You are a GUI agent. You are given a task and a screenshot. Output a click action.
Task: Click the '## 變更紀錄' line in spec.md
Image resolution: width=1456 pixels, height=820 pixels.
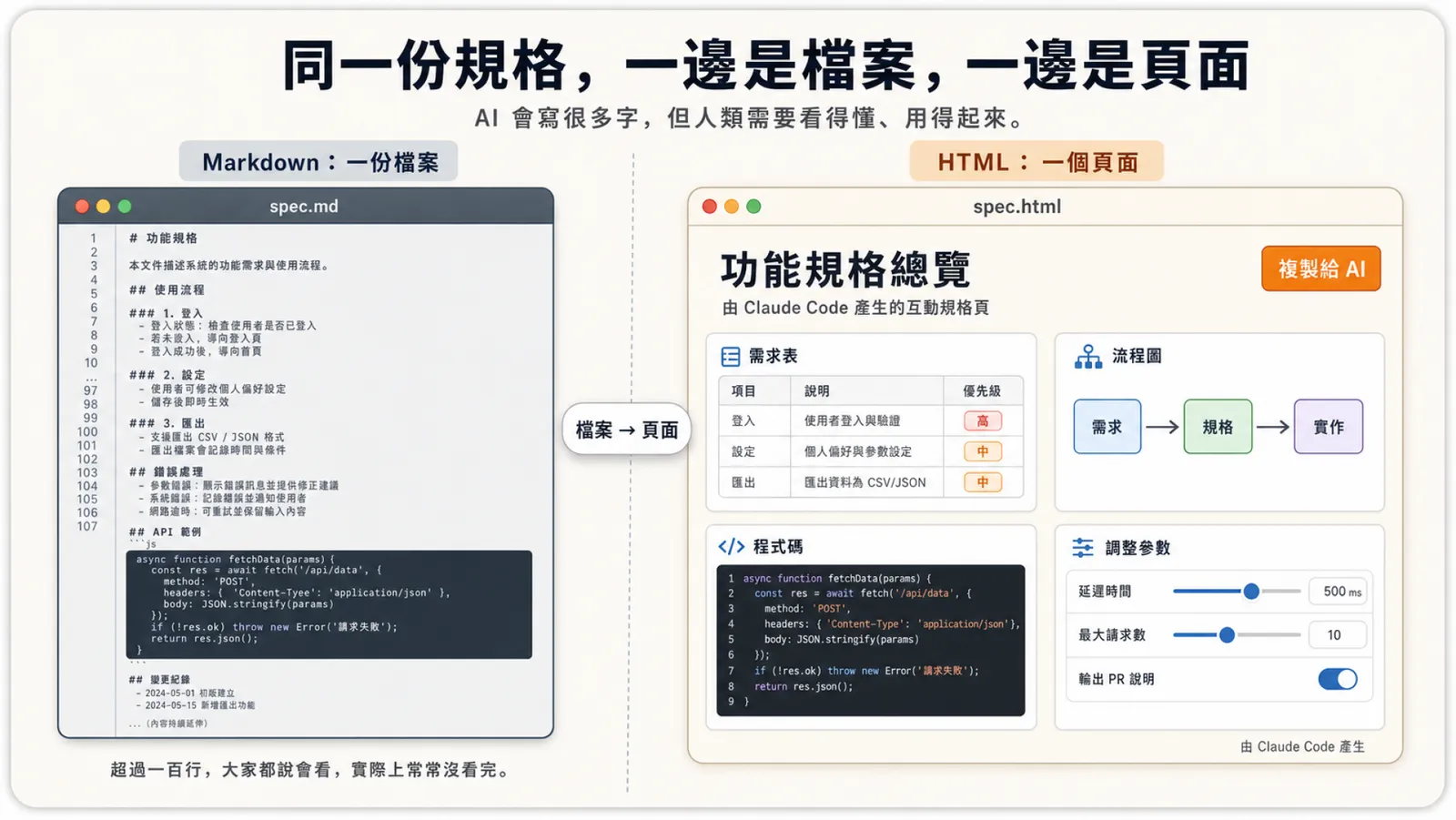pos(159,680)
